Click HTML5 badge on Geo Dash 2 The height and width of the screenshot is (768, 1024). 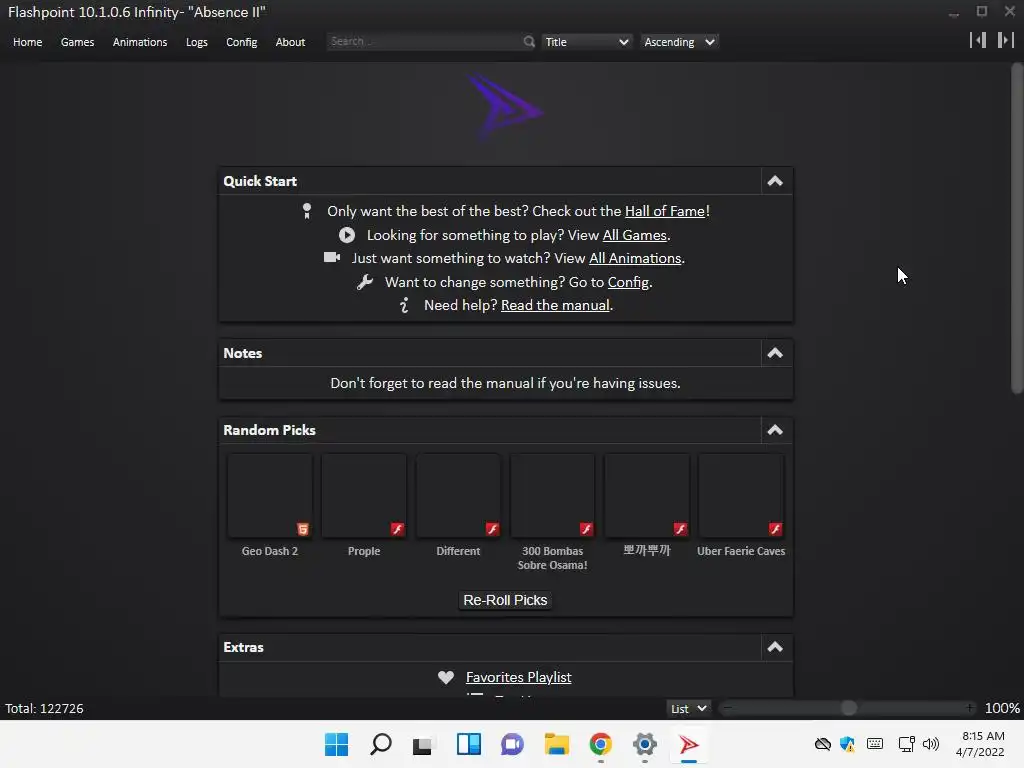pos(302,529)
